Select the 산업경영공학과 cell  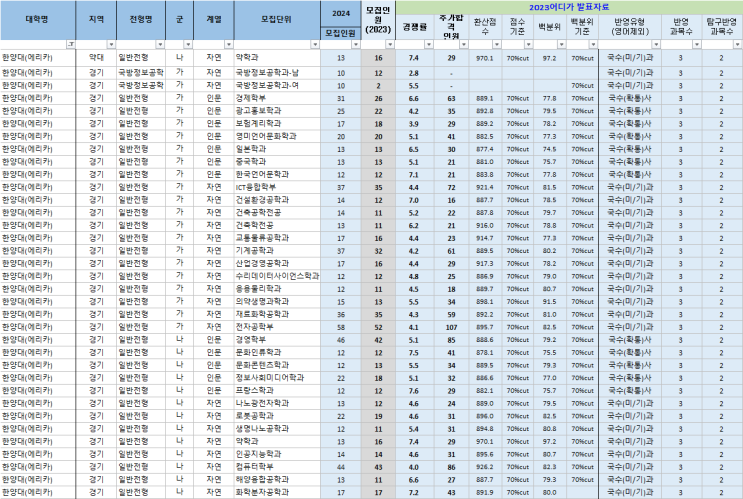coord(277,263)
